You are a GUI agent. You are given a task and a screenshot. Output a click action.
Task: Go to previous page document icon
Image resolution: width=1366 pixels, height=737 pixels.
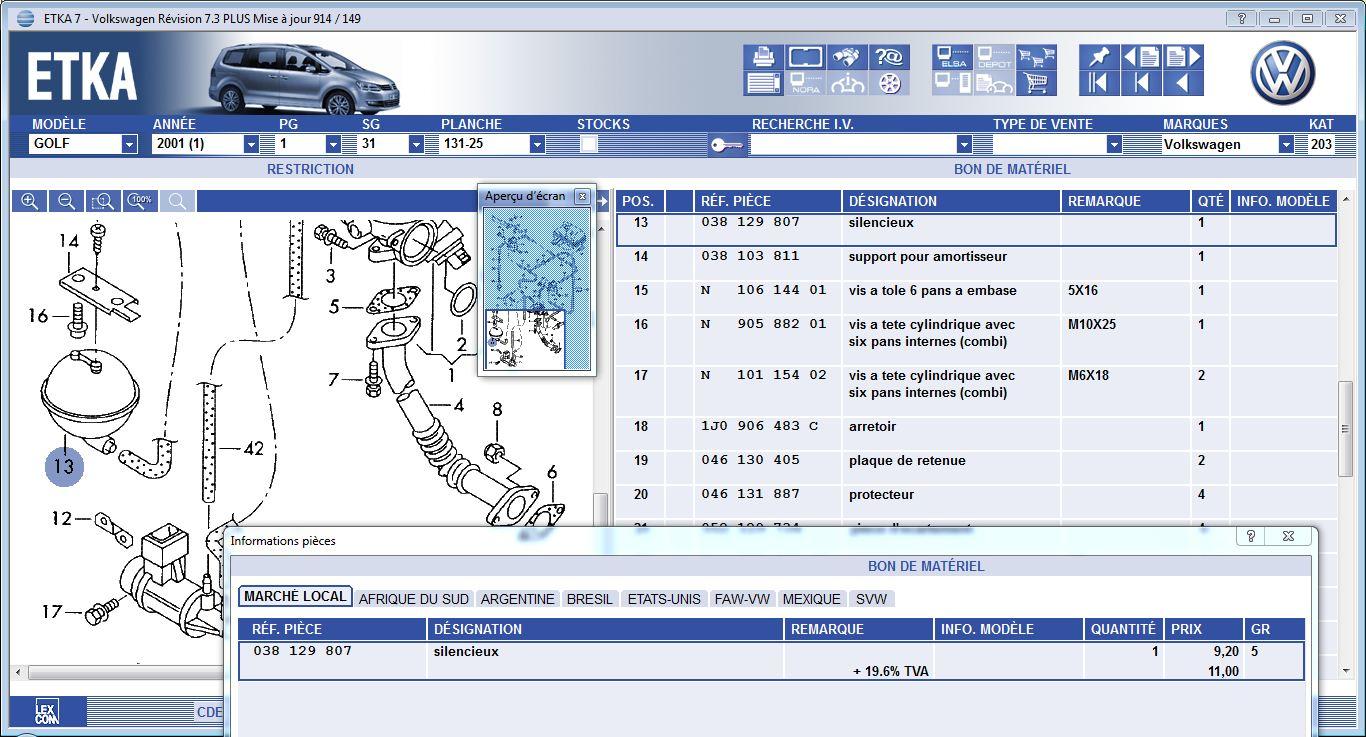tap(1141, 57)
